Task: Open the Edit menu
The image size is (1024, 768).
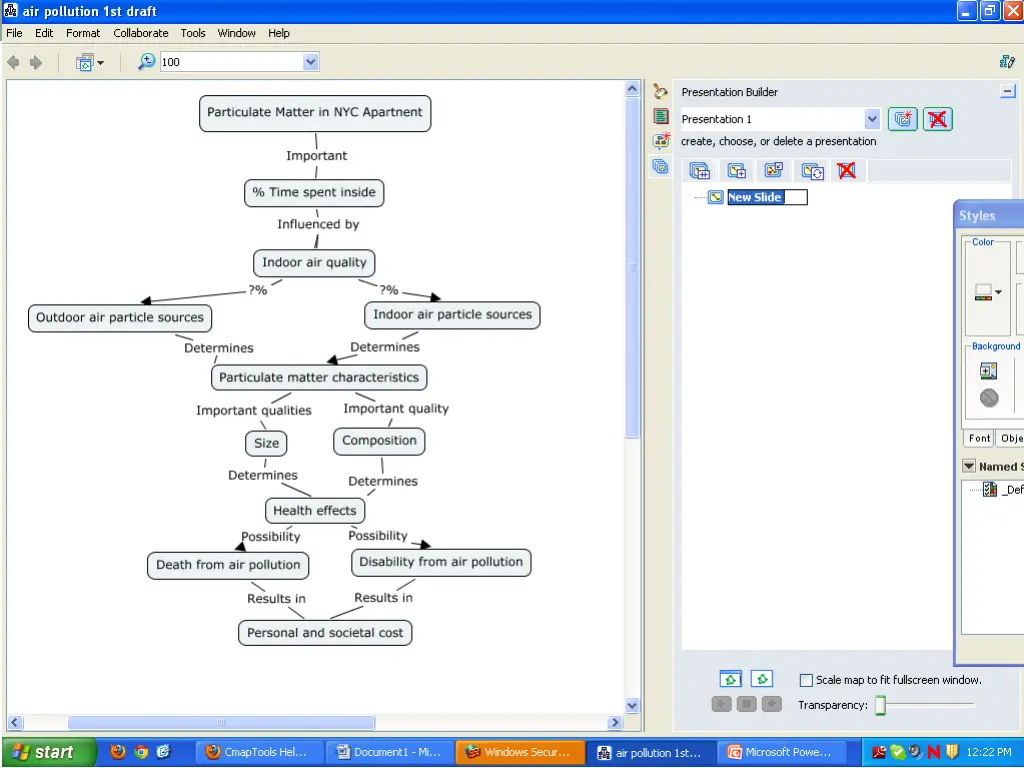Action: pyautogui.click(x=44, y=33)
